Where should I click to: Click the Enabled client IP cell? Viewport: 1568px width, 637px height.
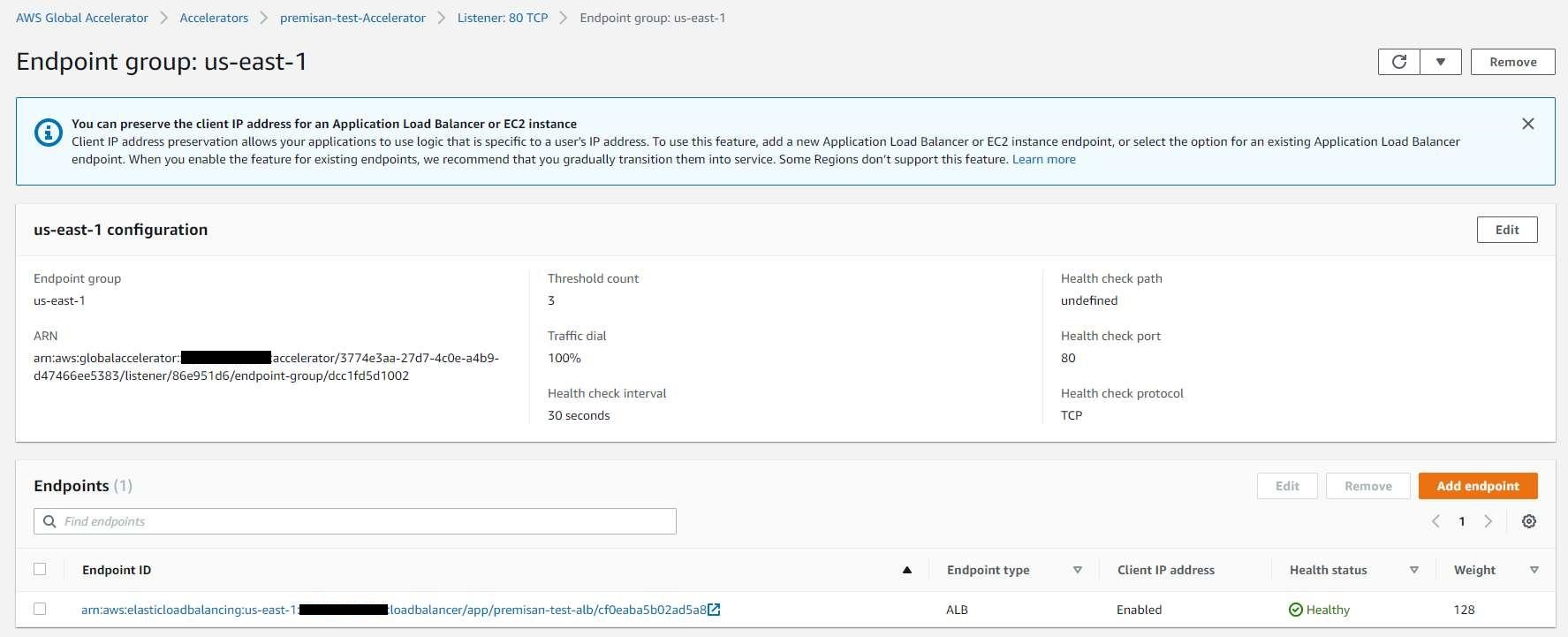(x=1140, y=610)
